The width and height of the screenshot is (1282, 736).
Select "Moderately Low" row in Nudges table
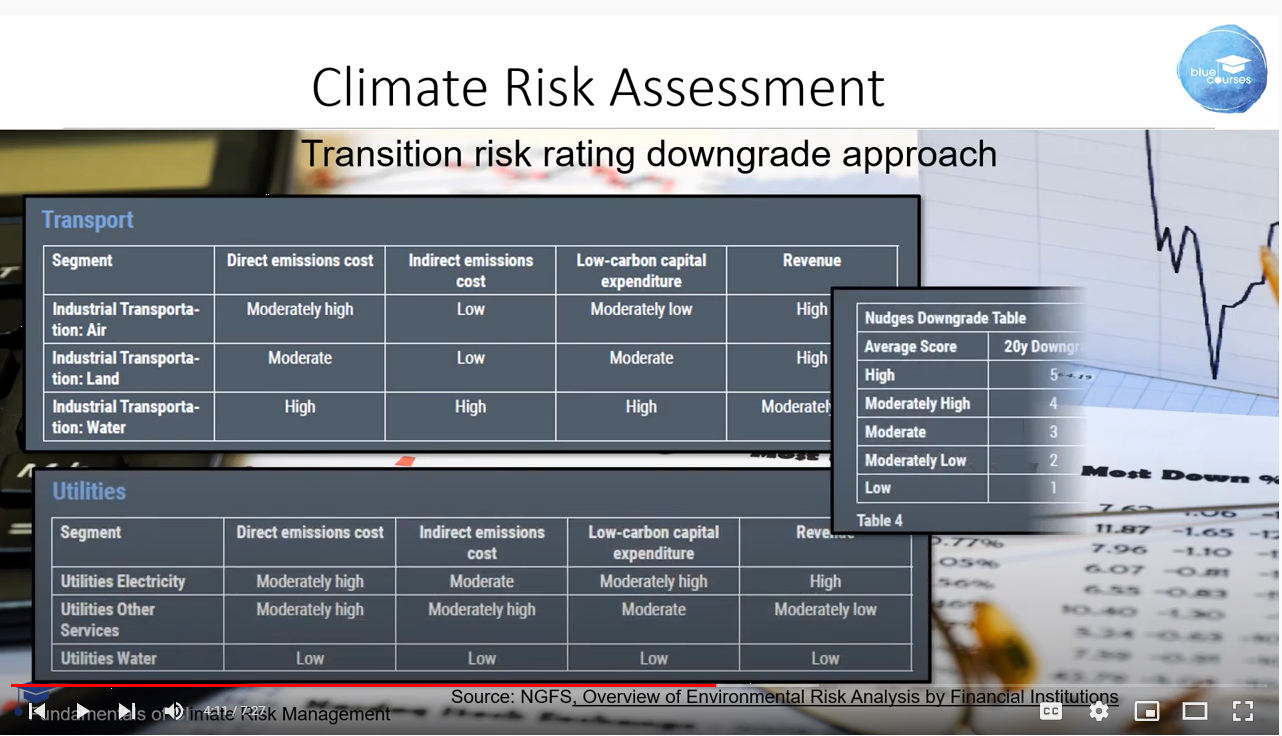click(971, 460)
